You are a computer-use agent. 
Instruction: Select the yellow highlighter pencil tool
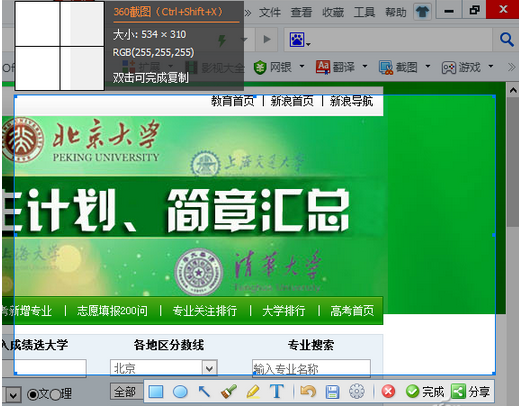point(253,392)
